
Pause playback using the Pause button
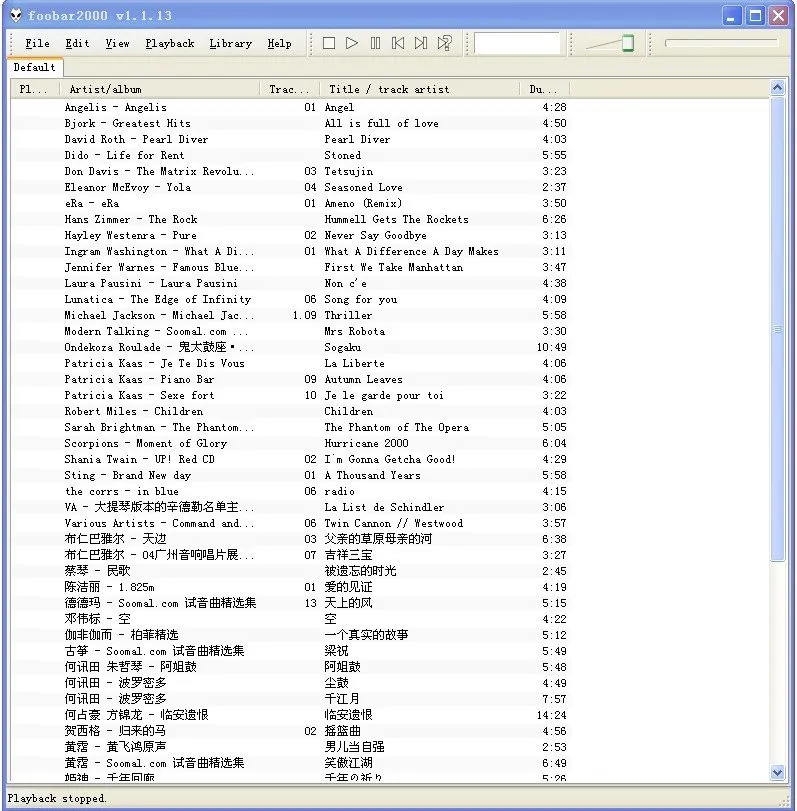pos(375,43)
